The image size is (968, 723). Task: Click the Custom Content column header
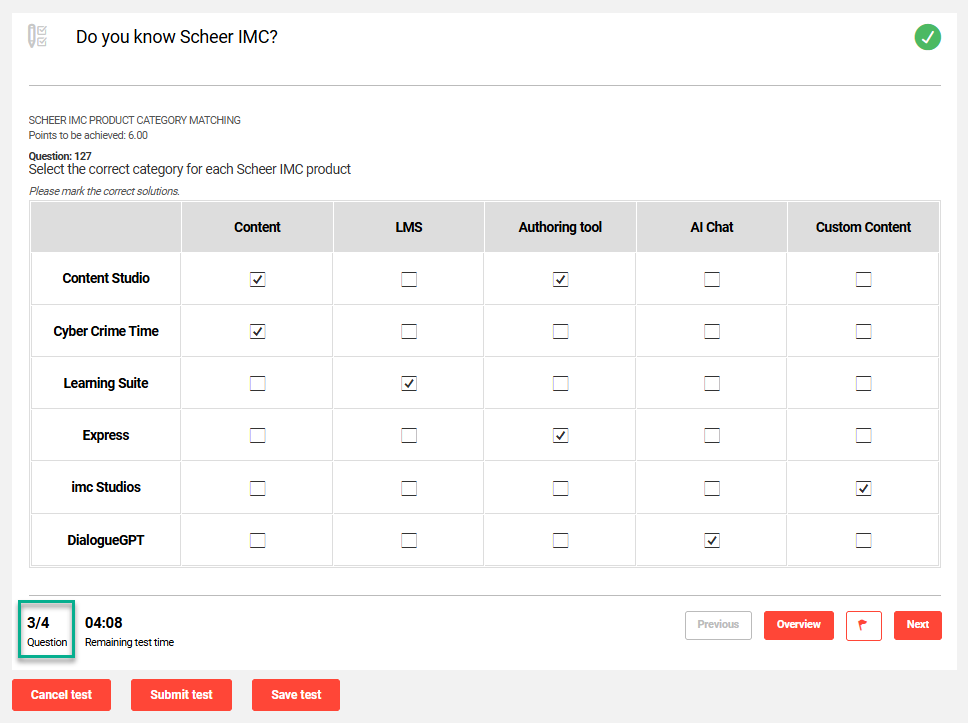coord(863,227)
